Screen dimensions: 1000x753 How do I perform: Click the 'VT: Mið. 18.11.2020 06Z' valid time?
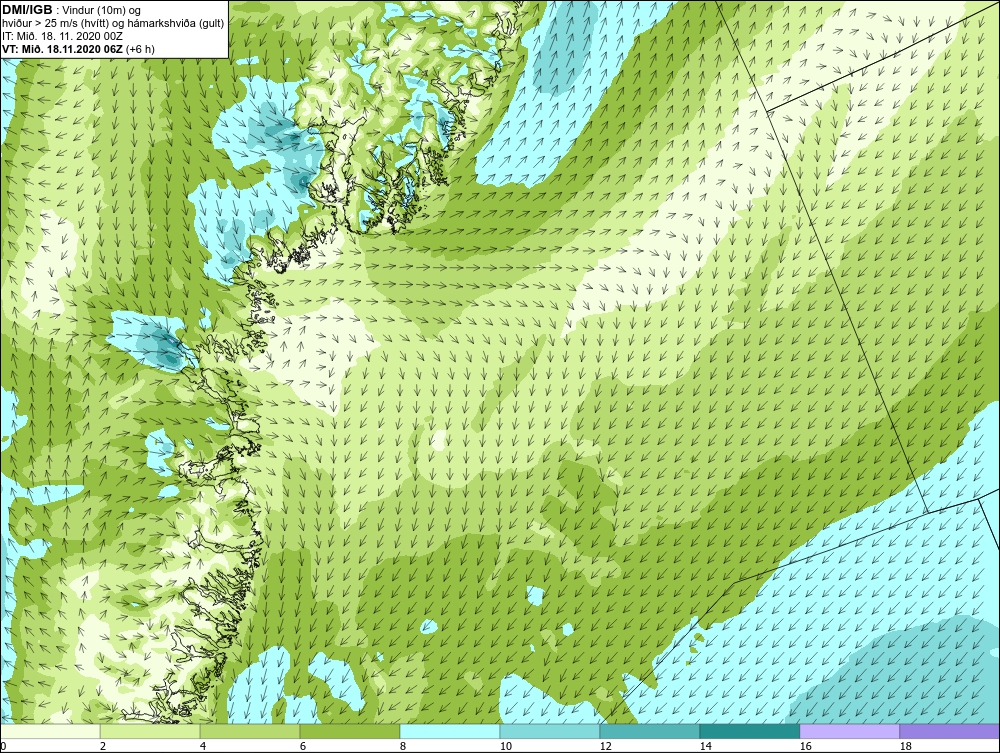pos(61,48)
